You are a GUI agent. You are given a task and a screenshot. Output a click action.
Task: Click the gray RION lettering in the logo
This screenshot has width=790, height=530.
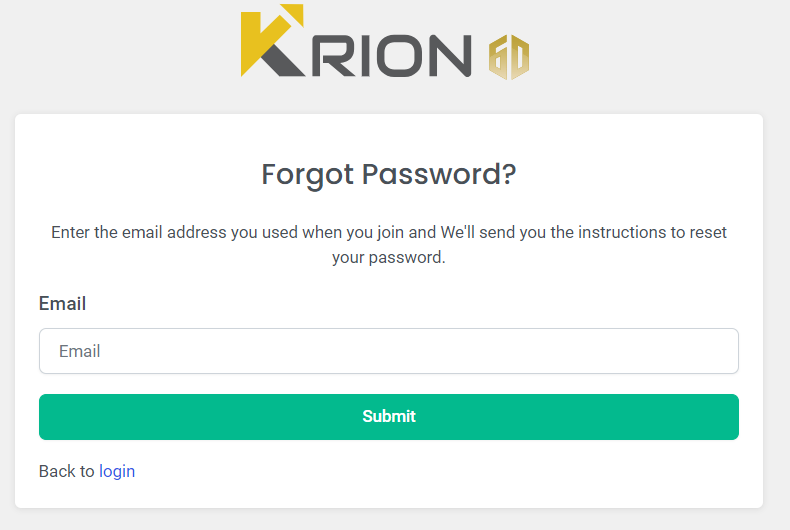(x=392, y=56)
